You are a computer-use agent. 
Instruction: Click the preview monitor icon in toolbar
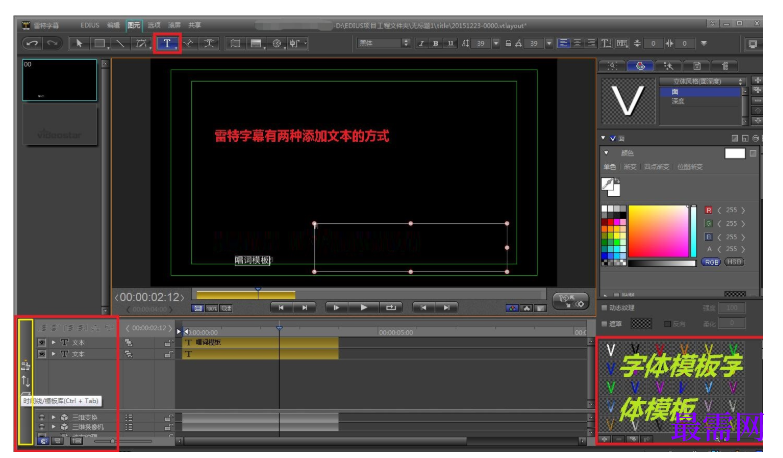point(753,44)
